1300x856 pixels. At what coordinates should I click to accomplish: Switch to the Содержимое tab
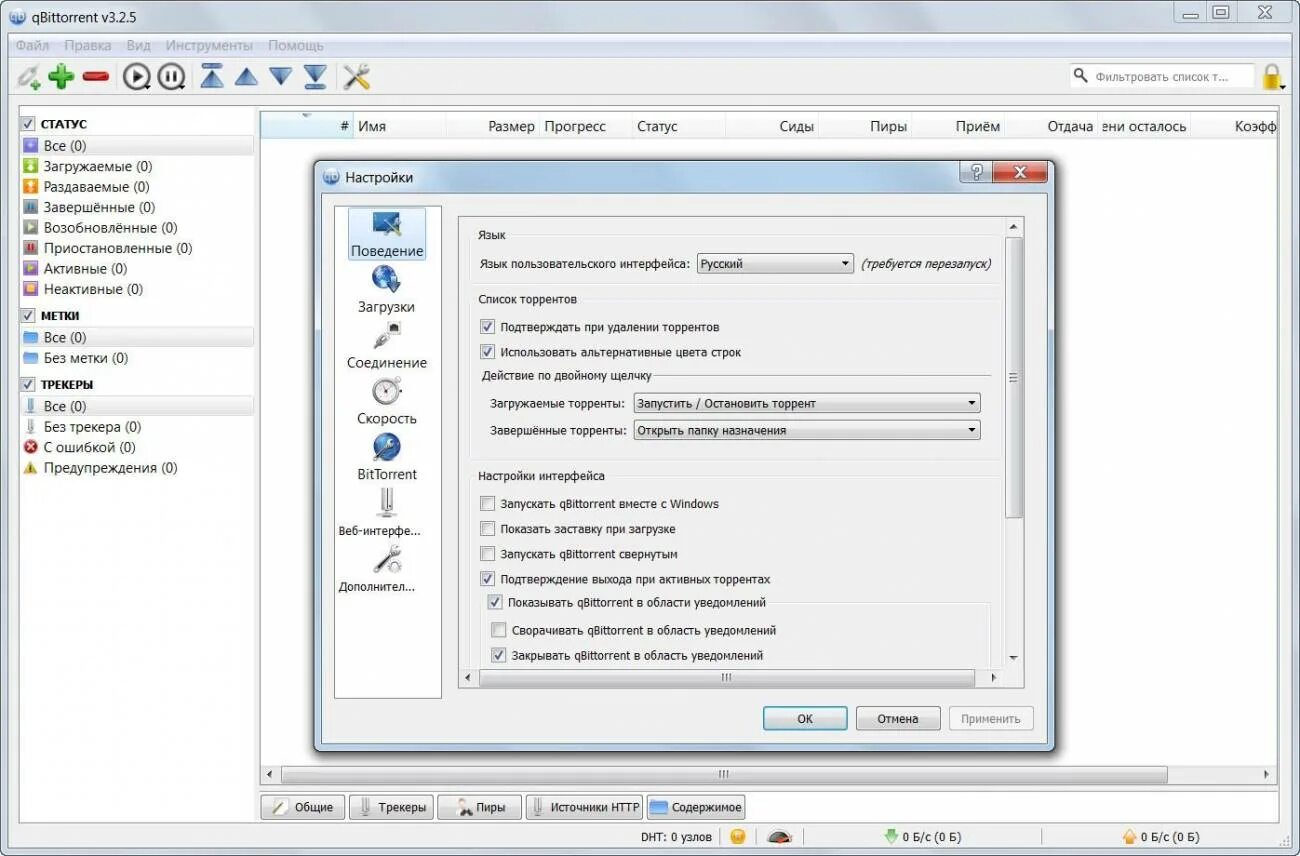pos(696,807)
